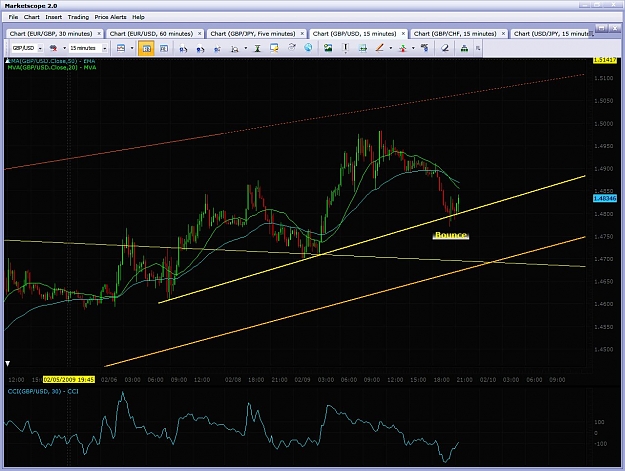Click the MVA(GBP/USD.Close,20) indicator label

52,67
